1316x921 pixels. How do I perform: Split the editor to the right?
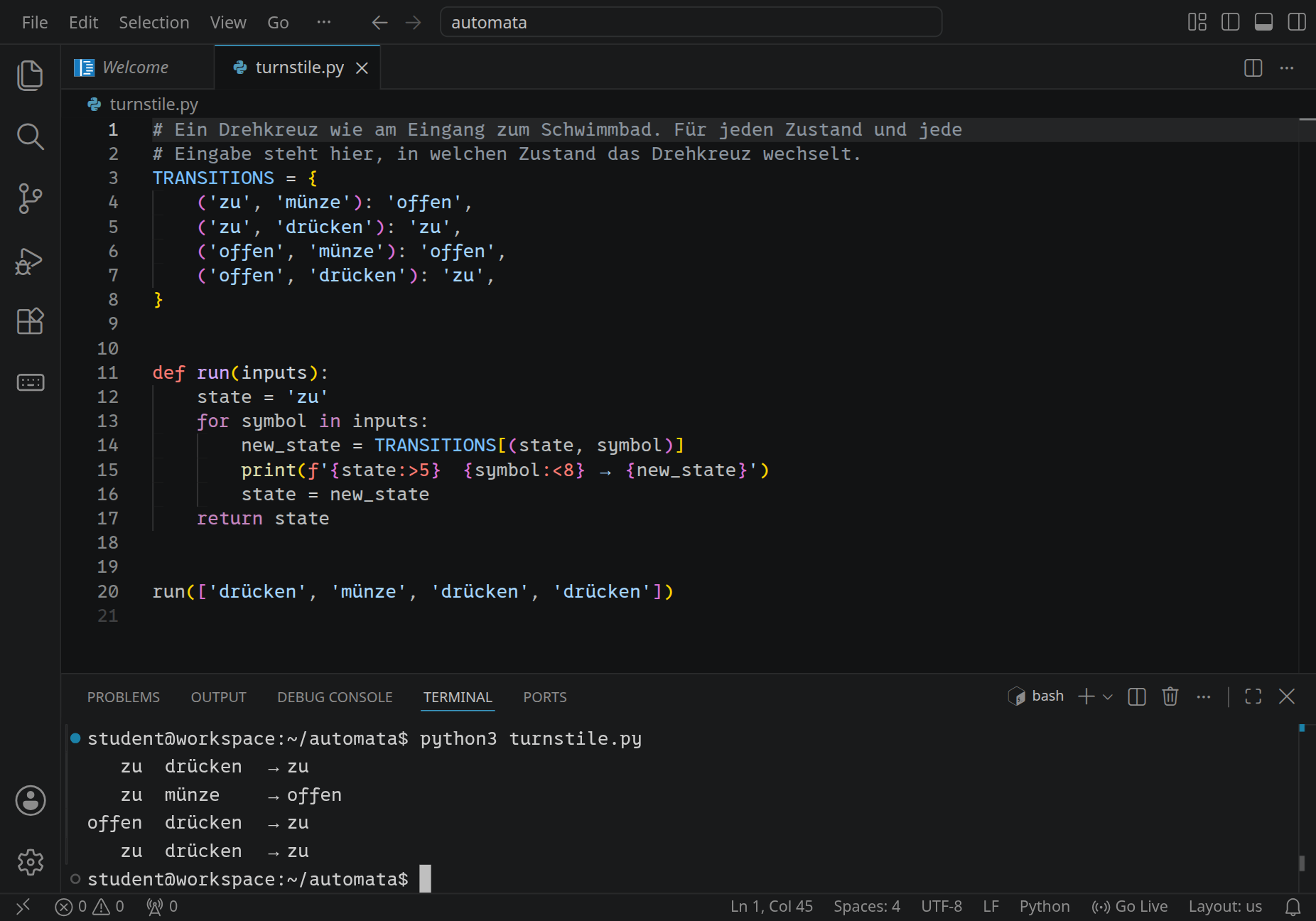pyautogui.click(x=1253, y=68)
